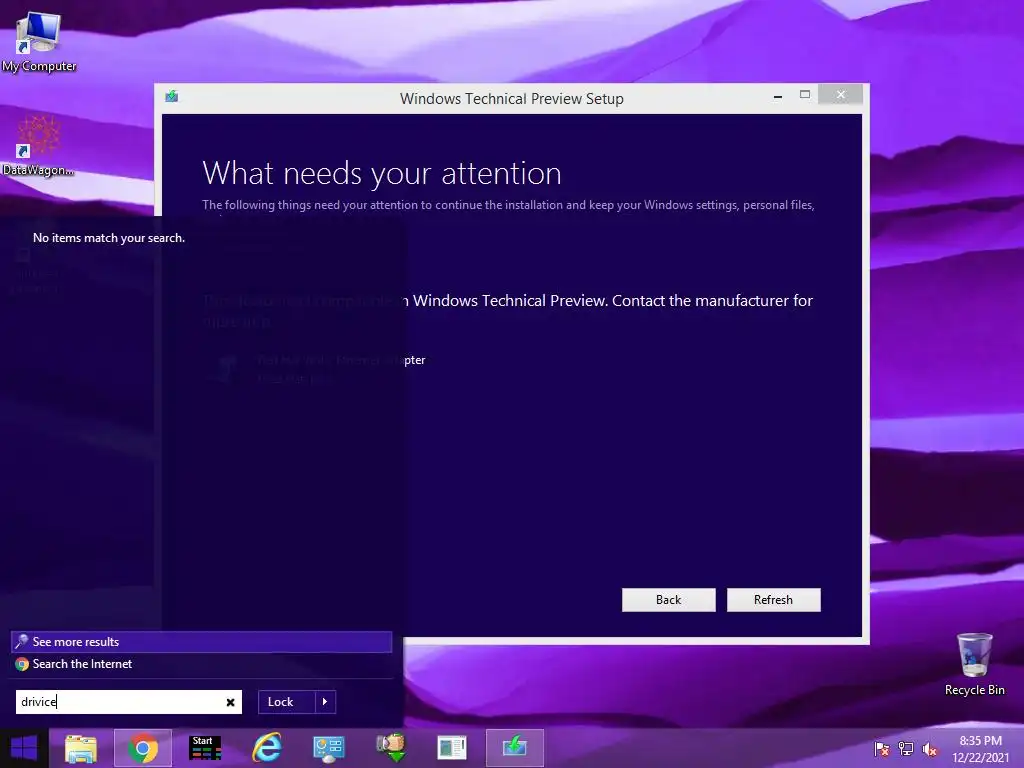Open Google Chrome from the taskbar
This screenshot has height=768, width=1024.
tap(143, 748)
